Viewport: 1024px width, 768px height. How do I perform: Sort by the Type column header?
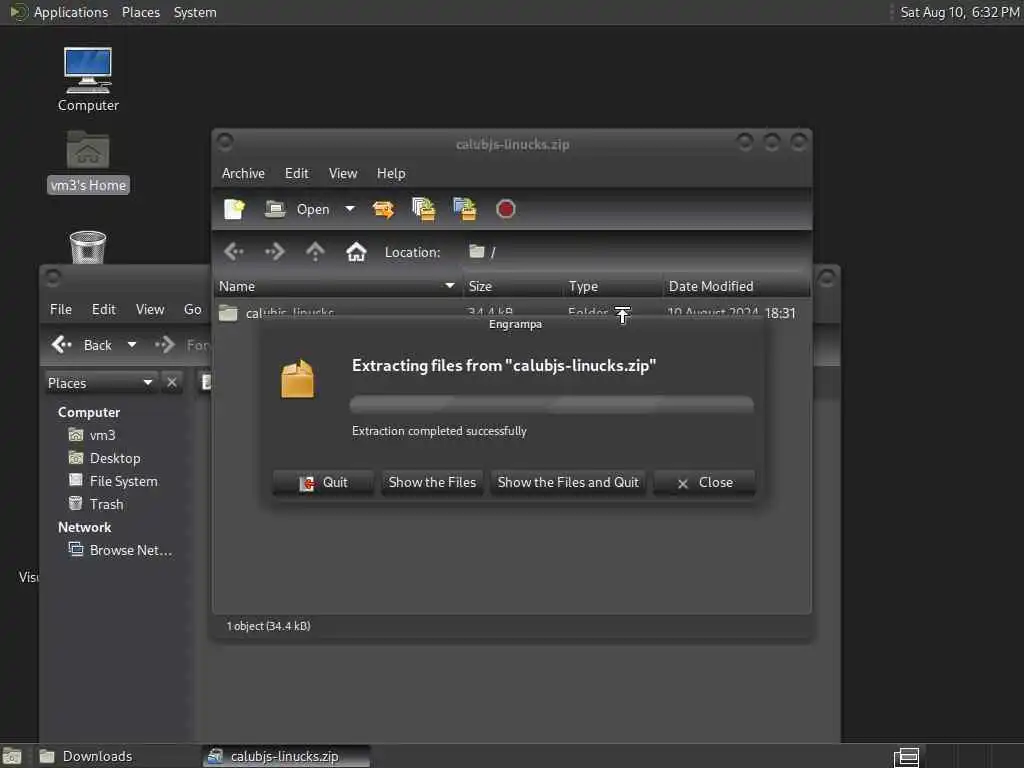point(613,286)
